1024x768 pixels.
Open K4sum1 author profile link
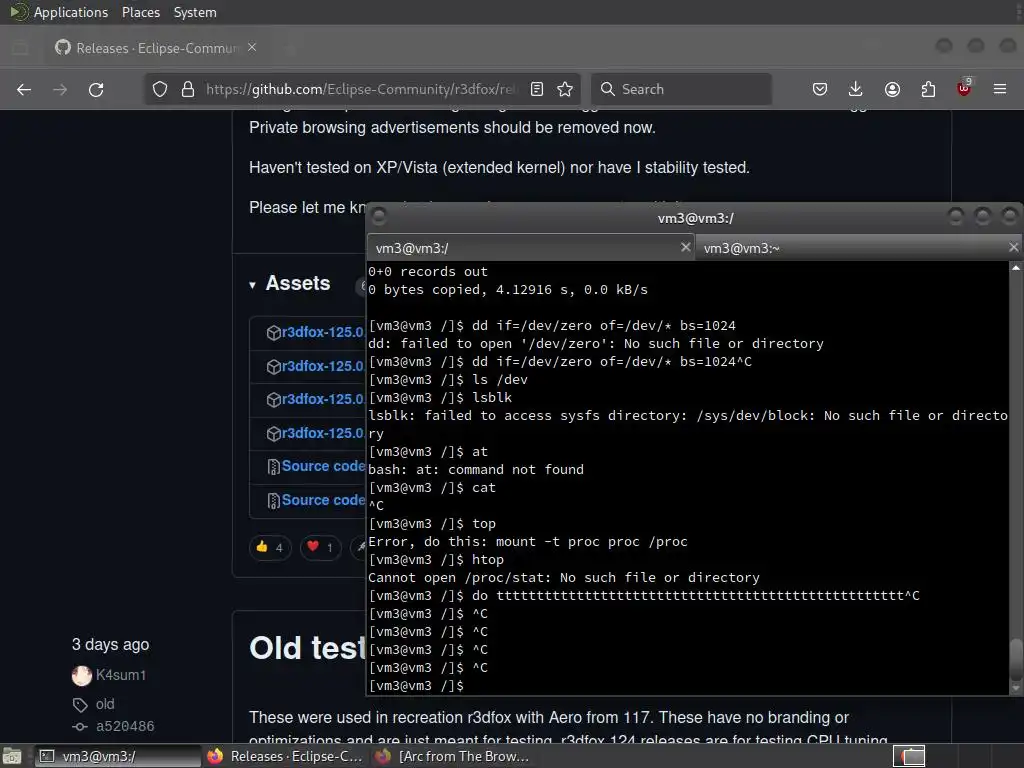(x=121, y=675)
